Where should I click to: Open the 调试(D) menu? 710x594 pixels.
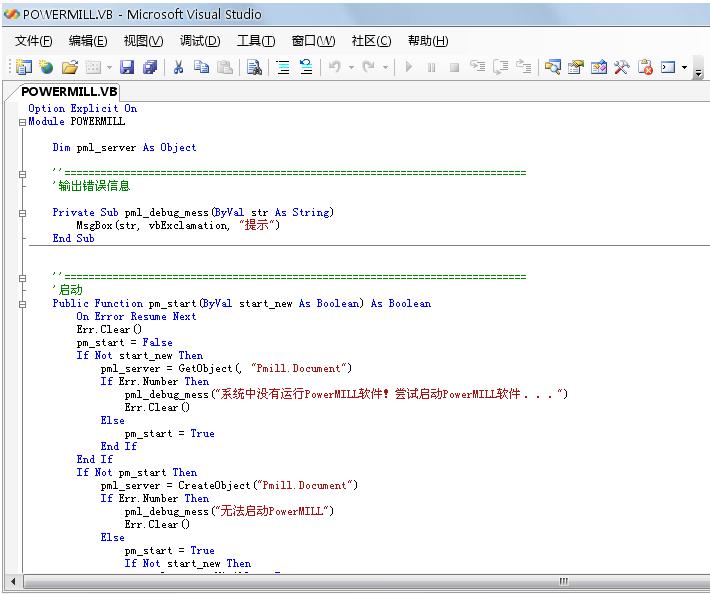(x=200, y=41)
